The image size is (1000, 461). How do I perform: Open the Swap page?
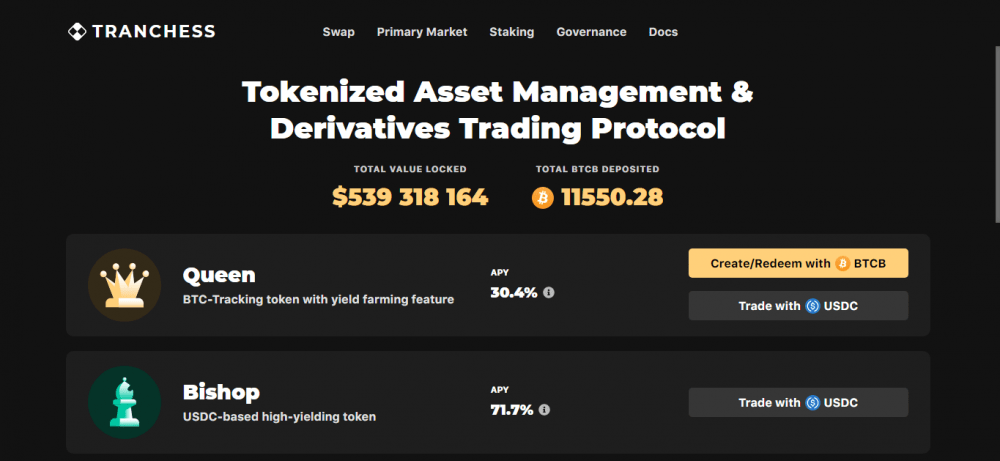(339, 32)
